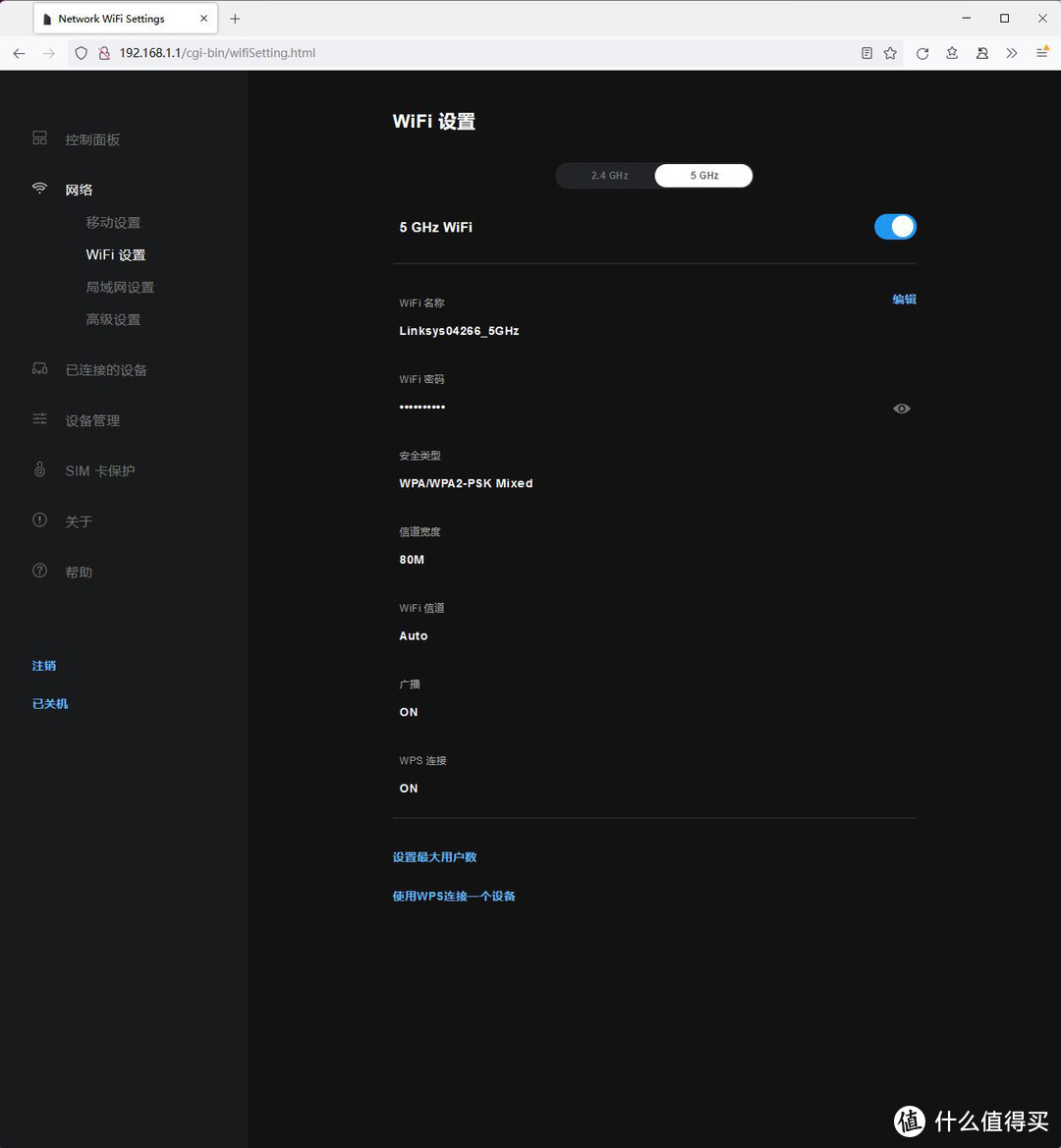Open 局域网设置 submenu item
The image size is (1061, 1148).
[x=120, y=287]
